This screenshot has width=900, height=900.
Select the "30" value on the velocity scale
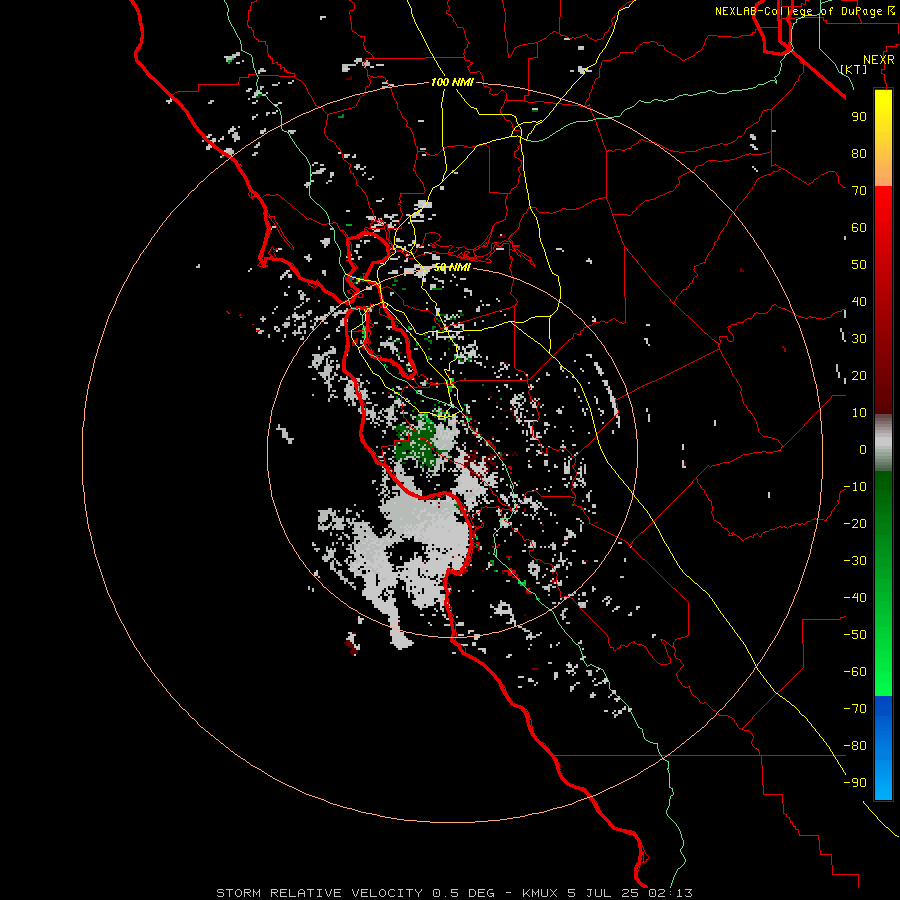point(859,339)
